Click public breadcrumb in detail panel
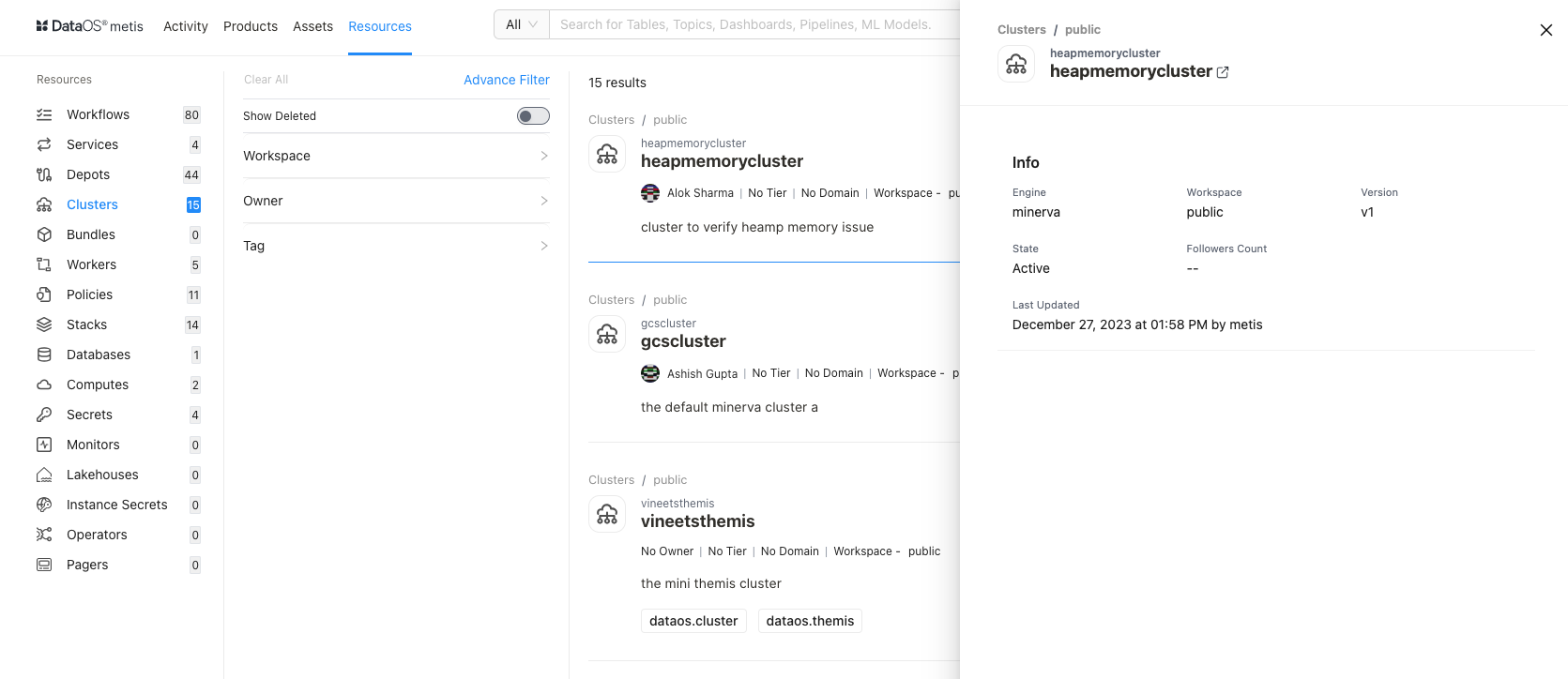1568x679 pixels. click(x=1083, y=30)
